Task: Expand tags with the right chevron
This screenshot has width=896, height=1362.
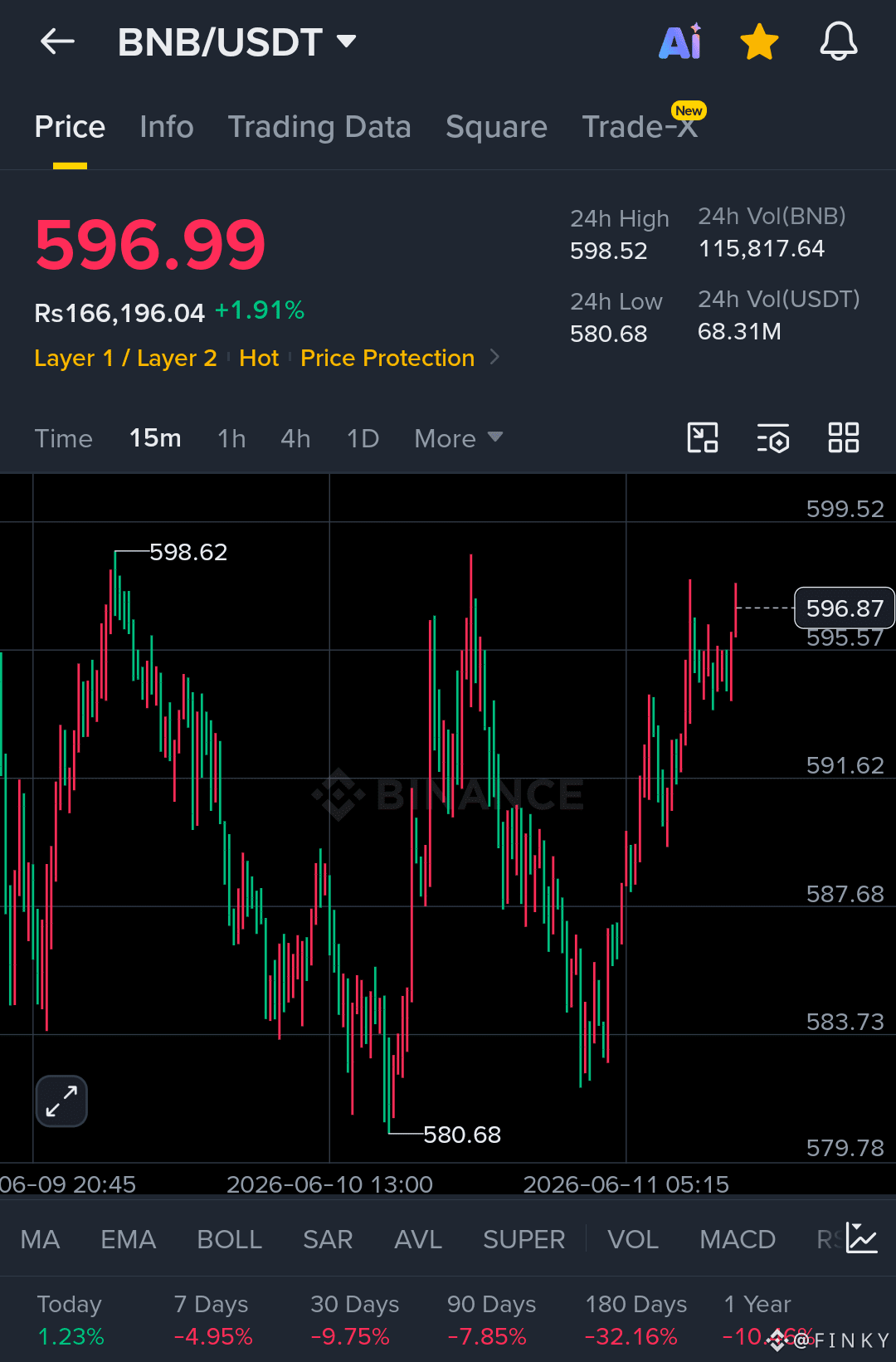Action: pyautogui.click(x=495, y=357)
